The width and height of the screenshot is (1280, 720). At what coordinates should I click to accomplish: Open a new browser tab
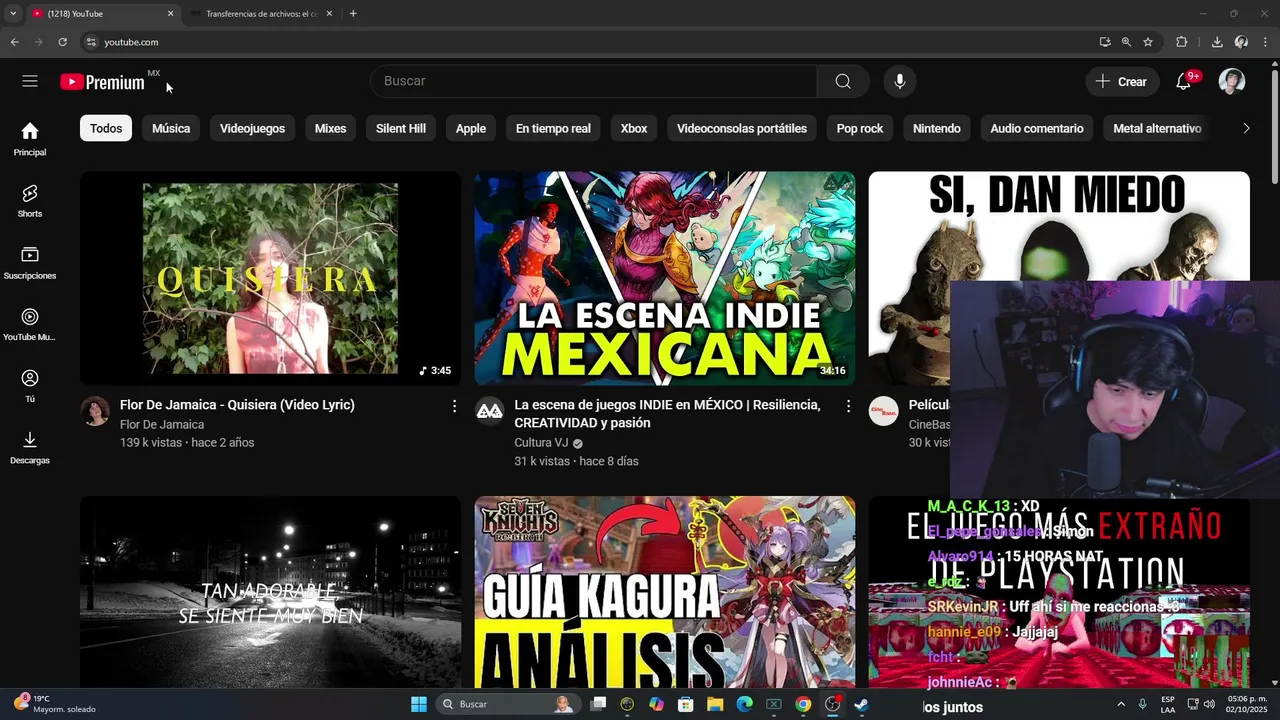coord(353,14)
